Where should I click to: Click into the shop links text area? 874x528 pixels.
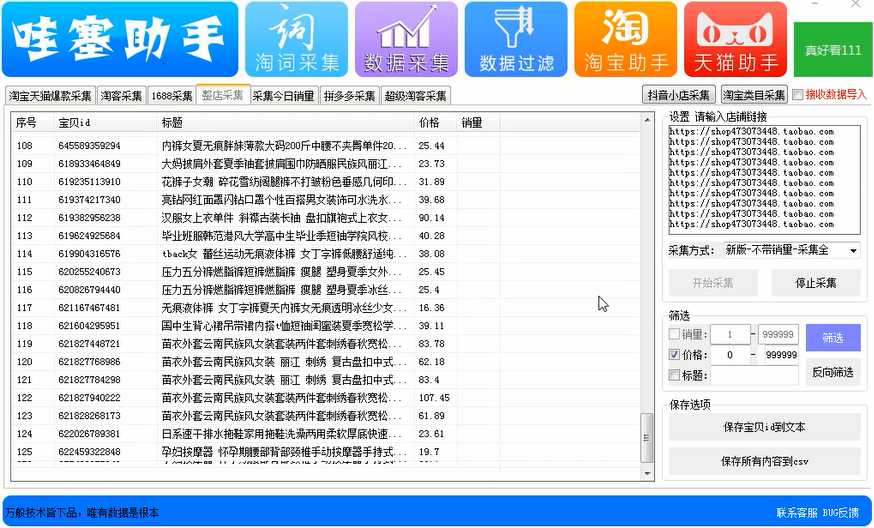[x=764, y=180]
